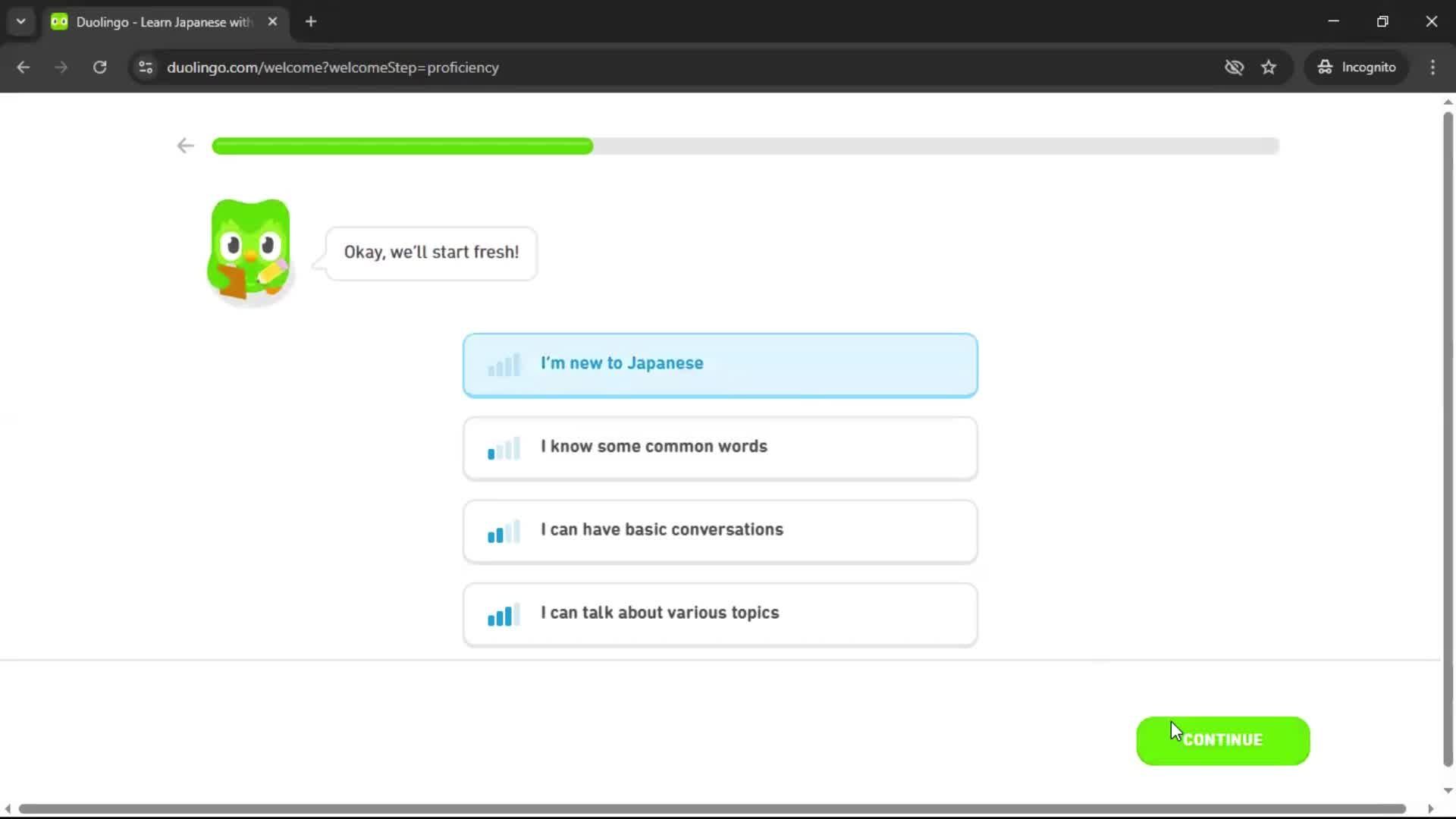Select 'I can talk about various topics'
This screenshot has width=1456, height=819.
[x=719, y=614]
